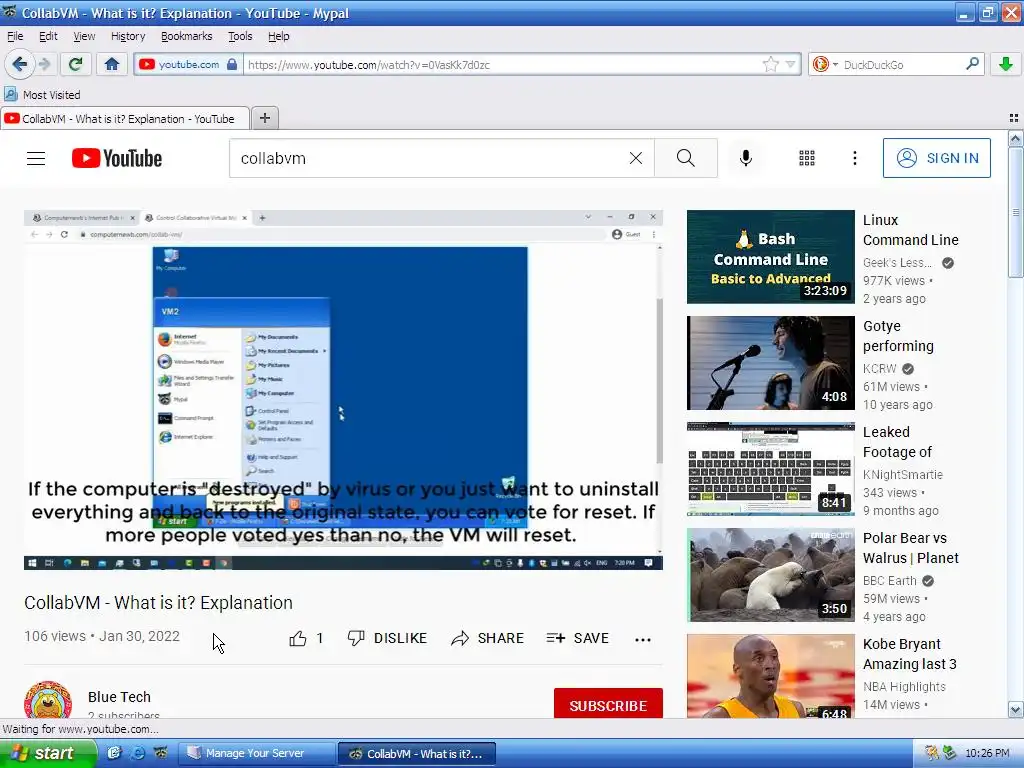Click the Kobe Bryant Amazing last 3 title

pos(910,654)
